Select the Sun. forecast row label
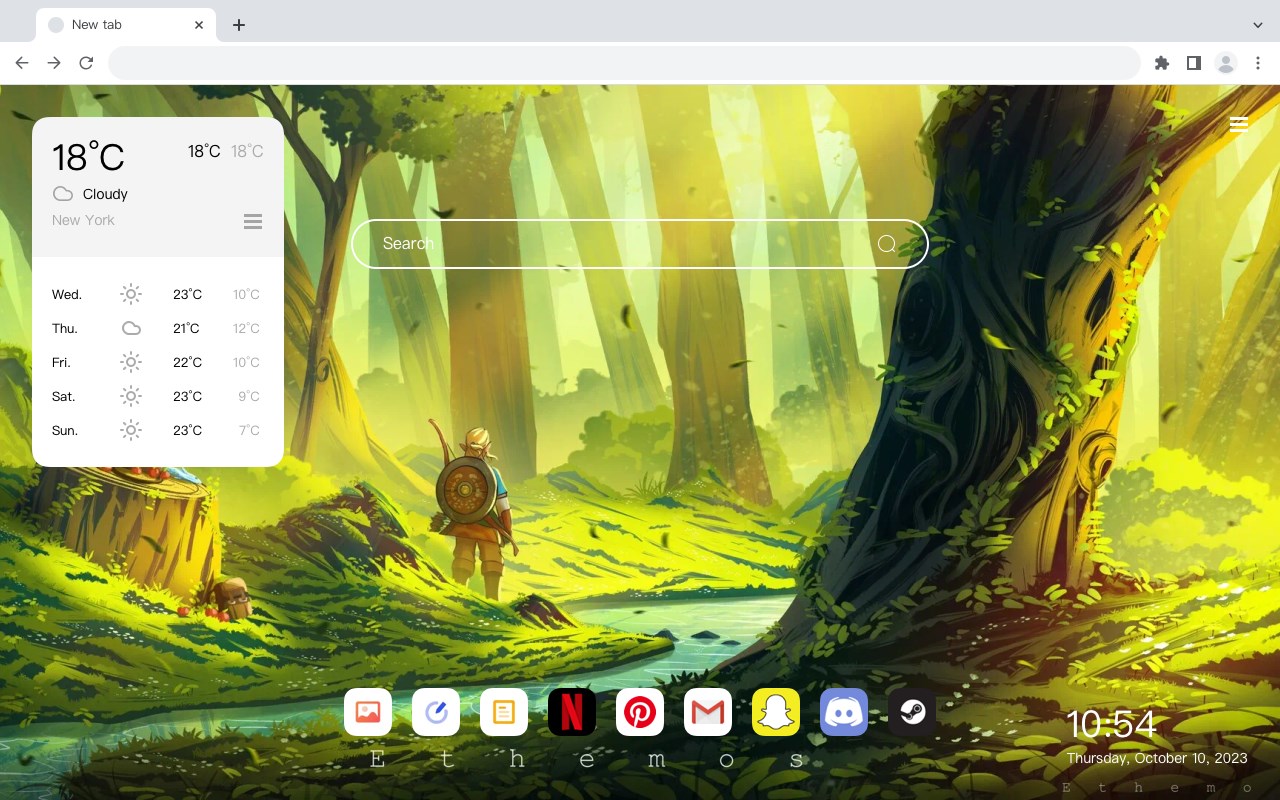1280x800 pixels. [x=65, y=430]
